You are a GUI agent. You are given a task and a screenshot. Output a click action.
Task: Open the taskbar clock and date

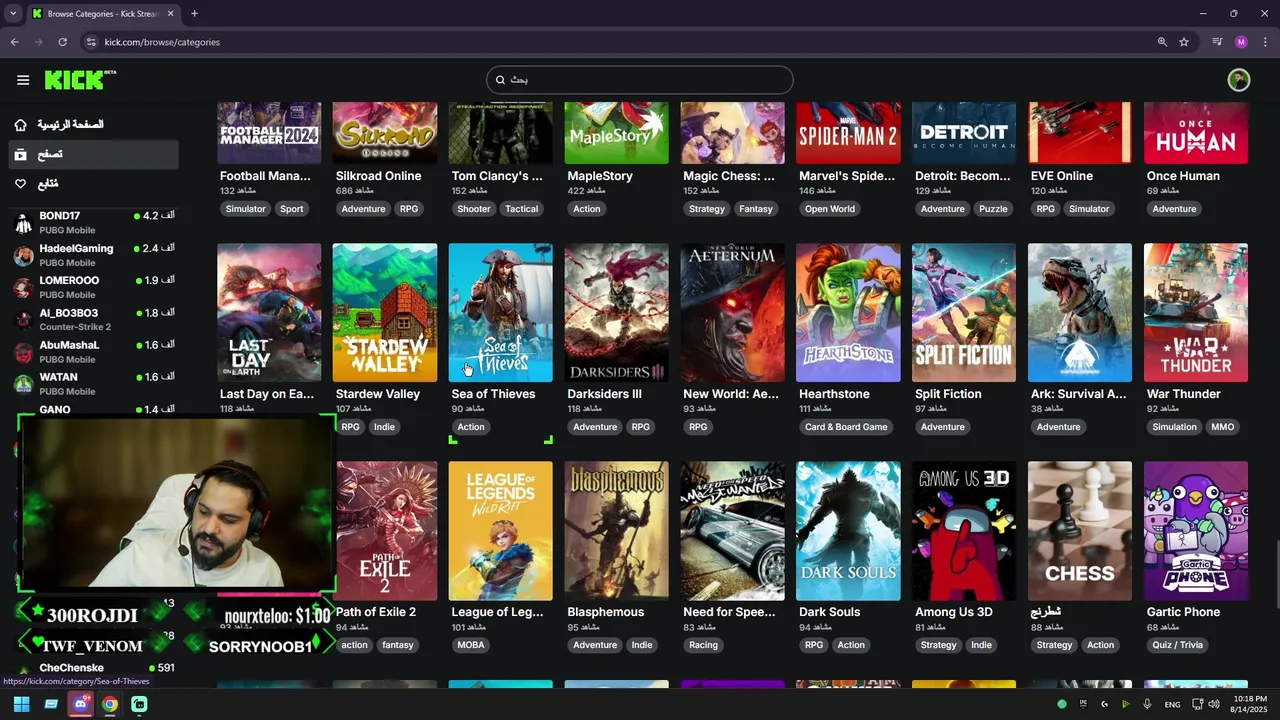[x=1249, y=704]
